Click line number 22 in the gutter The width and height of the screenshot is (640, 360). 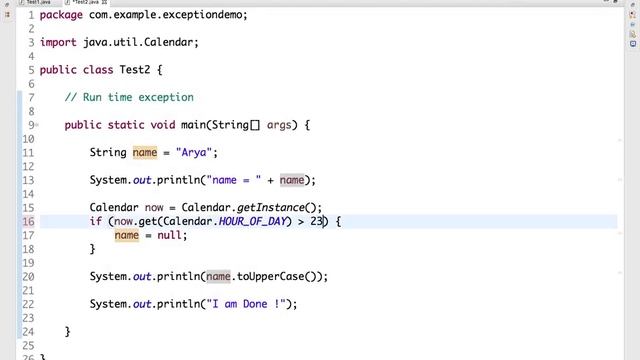pos(28,304)
